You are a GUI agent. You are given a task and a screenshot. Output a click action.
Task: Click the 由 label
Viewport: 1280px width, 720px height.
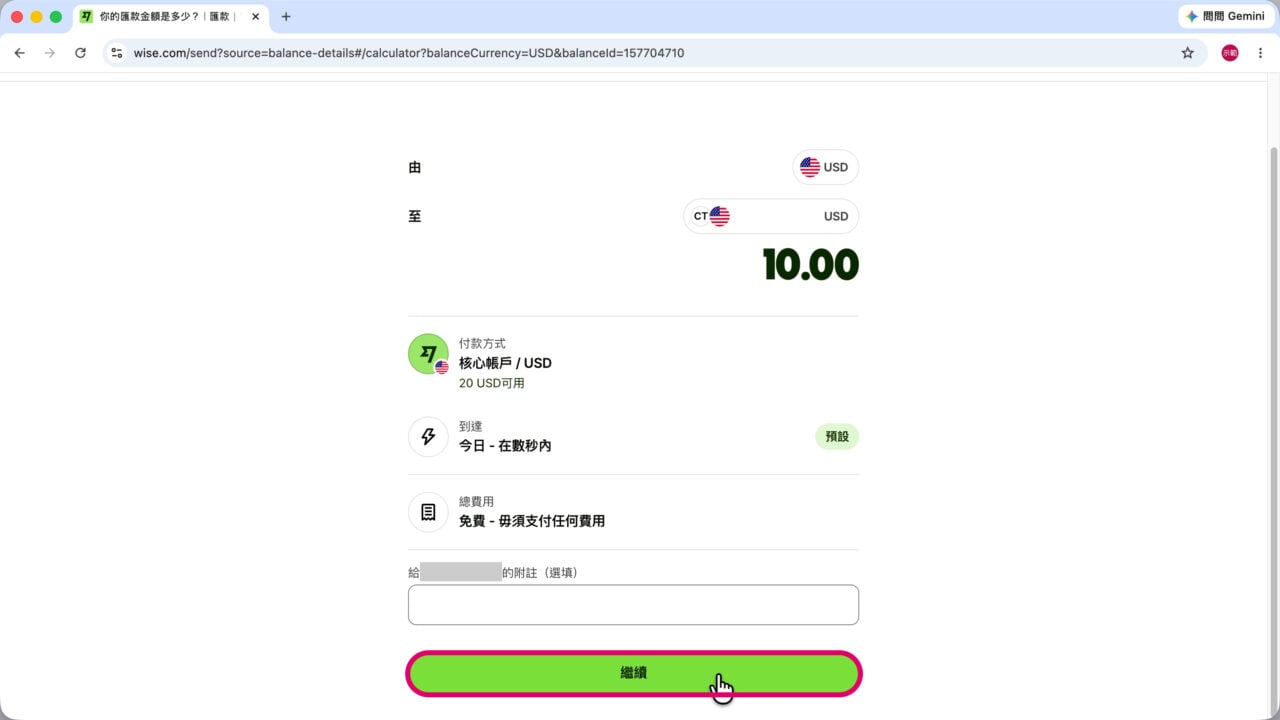415,168
